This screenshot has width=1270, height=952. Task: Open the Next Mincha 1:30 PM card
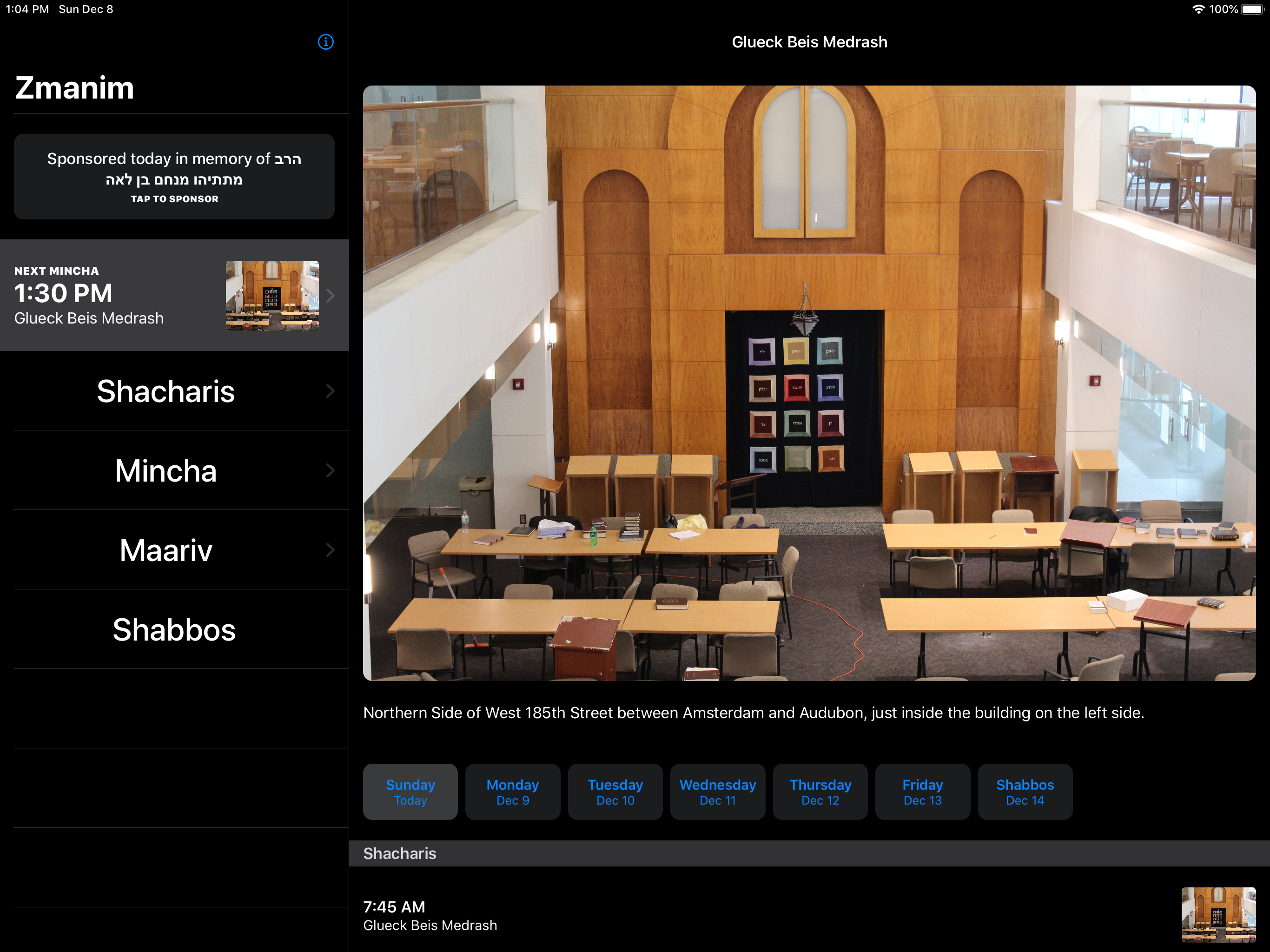click(174, 295)
